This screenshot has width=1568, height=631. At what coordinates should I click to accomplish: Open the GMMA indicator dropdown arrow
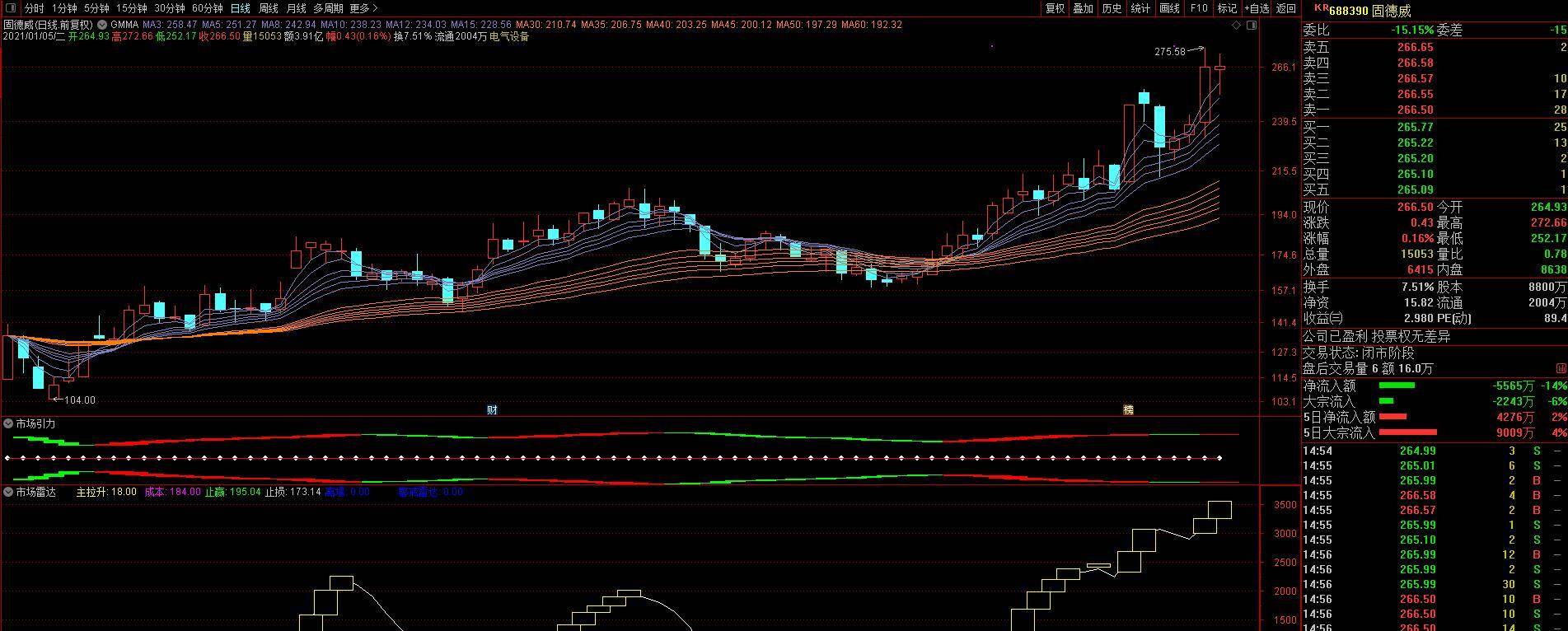(103, 25)
